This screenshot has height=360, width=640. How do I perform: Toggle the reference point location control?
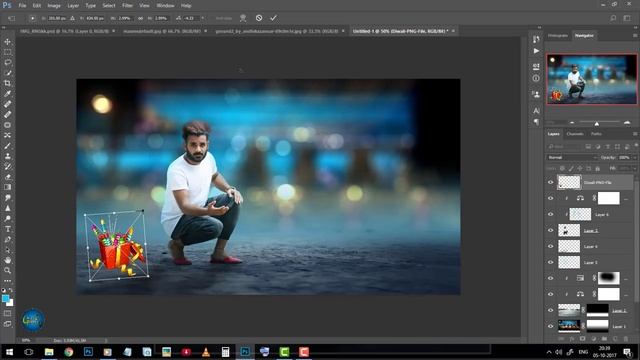[32, 18]
